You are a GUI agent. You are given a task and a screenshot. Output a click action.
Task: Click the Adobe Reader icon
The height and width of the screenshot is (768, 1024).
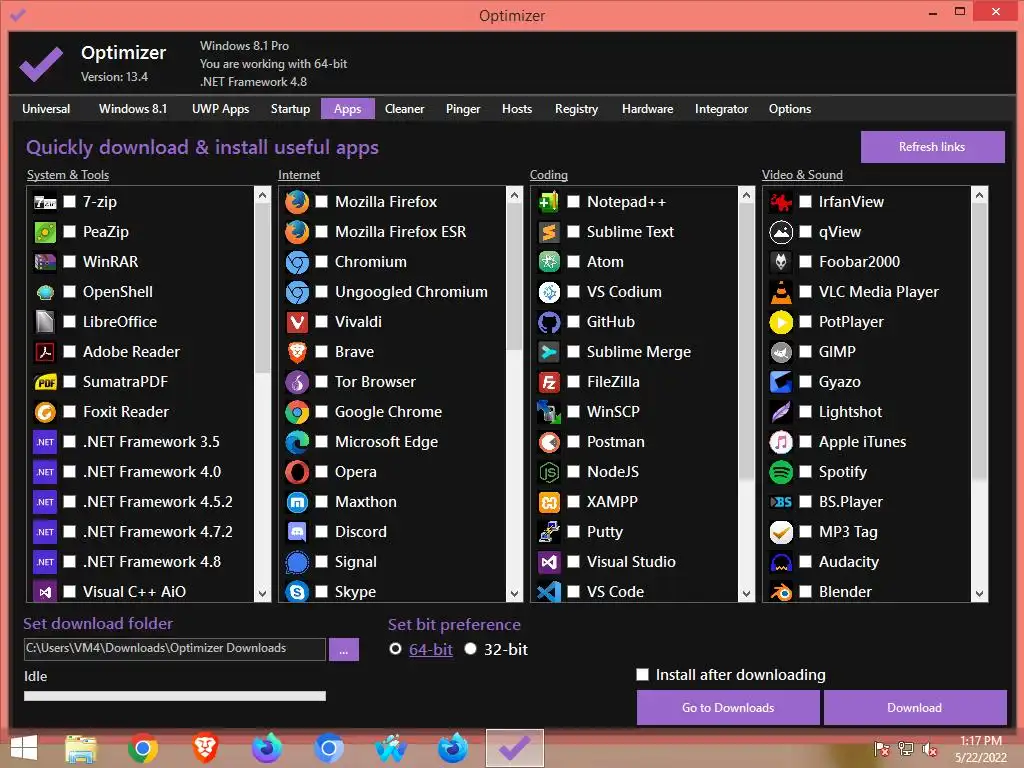pos(45,352)
